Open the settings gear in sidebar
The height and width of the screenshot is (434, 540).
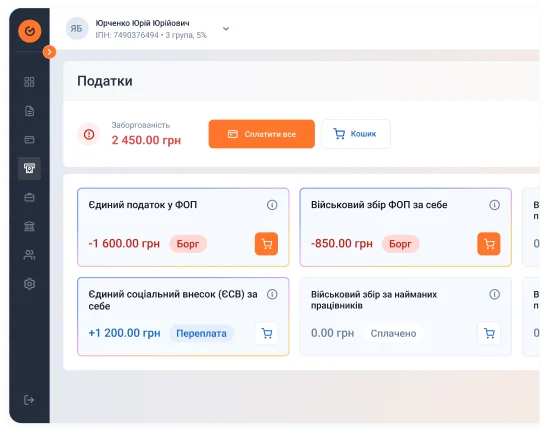coord(29,284)
